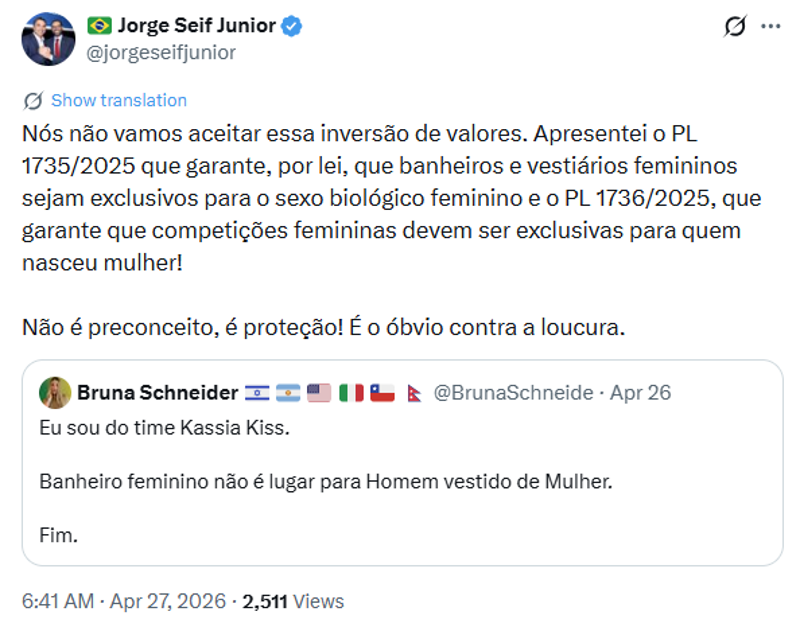Click the US flag emoji in Bruna's name

pyautogui.click(x=318, y=392)
